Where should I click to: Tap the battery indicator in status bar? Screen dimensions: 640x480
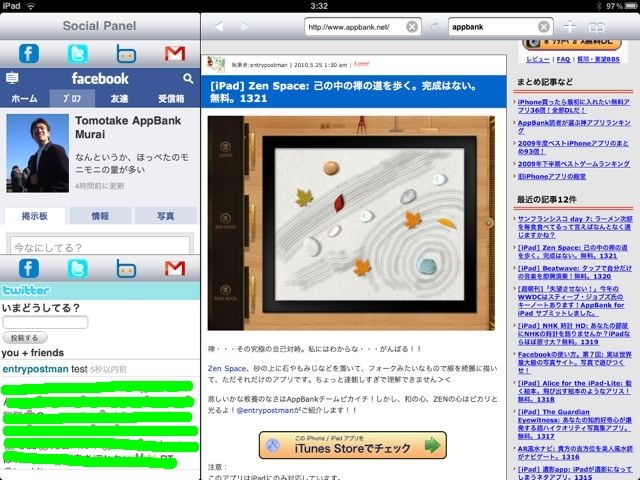coord(631,6)
